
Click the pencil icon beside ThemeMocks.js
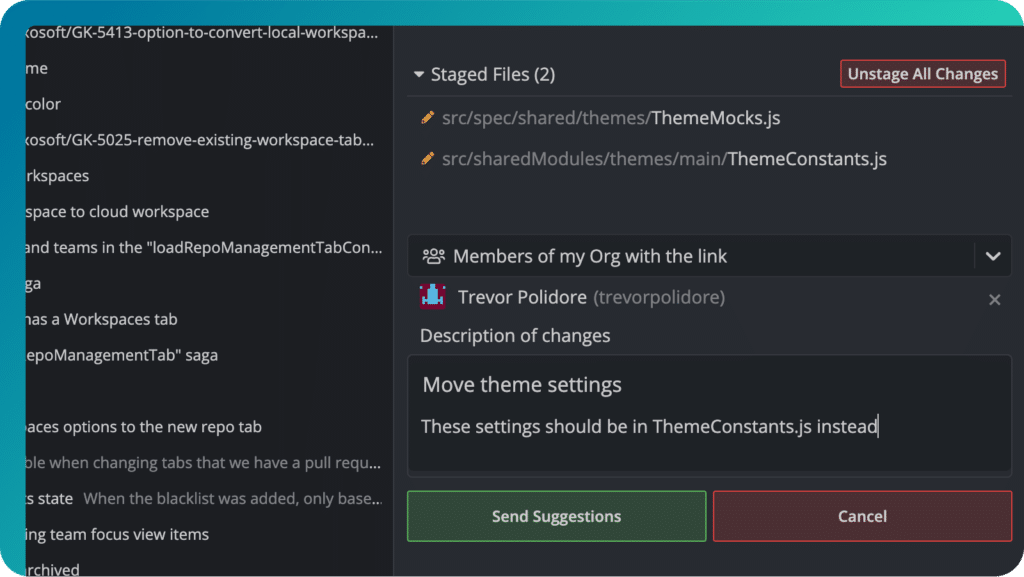pyautogui.click(x=428, y=117)
